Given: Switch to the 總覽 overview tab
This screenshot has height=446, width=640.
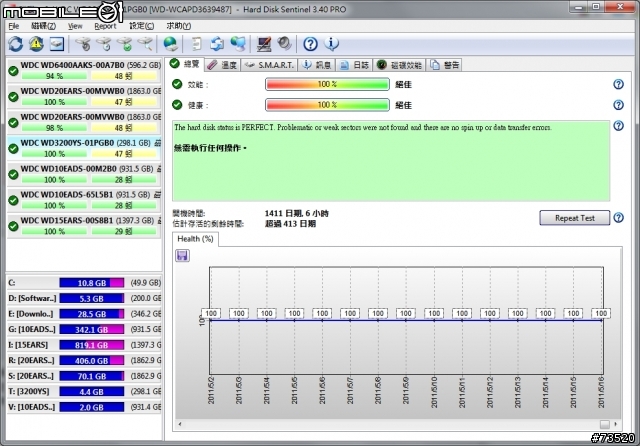Looking at the screenshot, I should (184, 64).
